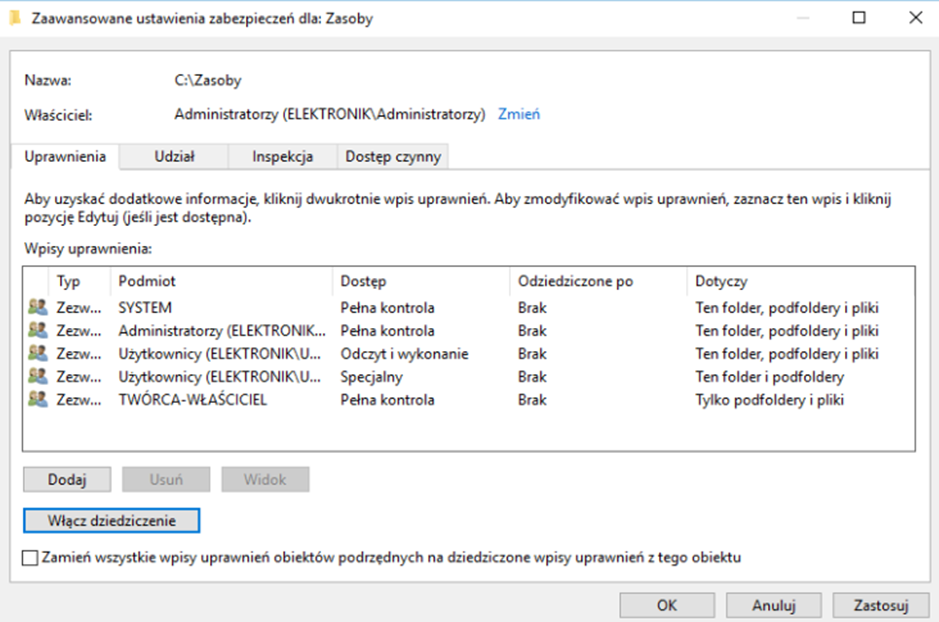Go to the Dostęp czynny tab
This screenshot has height=622, width=939.
coord(392,157)
